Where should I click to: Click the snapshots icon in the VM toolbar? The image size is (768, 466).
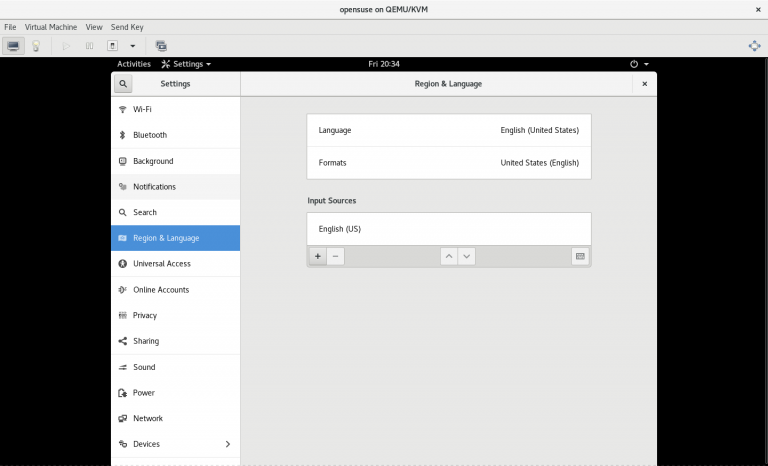(x=161, y=46)
